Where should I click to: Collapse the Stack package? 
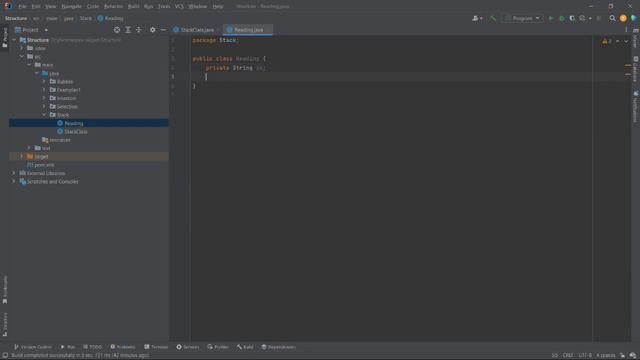pos(44,115)
